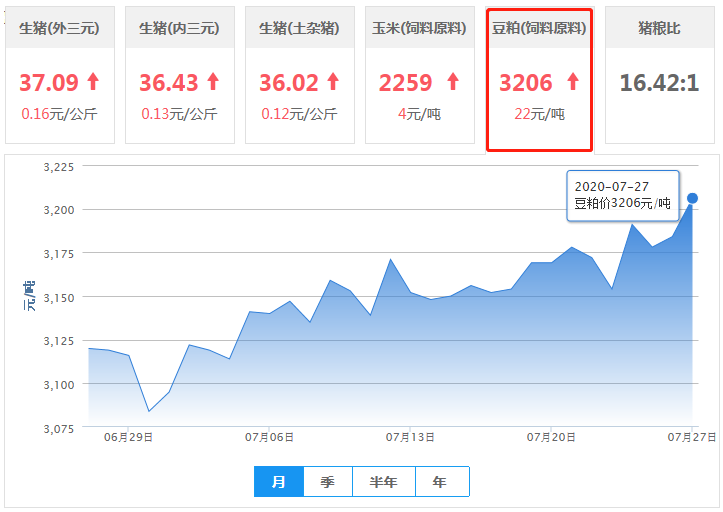723x512 pixels.
Task: Click the 06月29日 x-axis date label
Action: tap(129, 437)
